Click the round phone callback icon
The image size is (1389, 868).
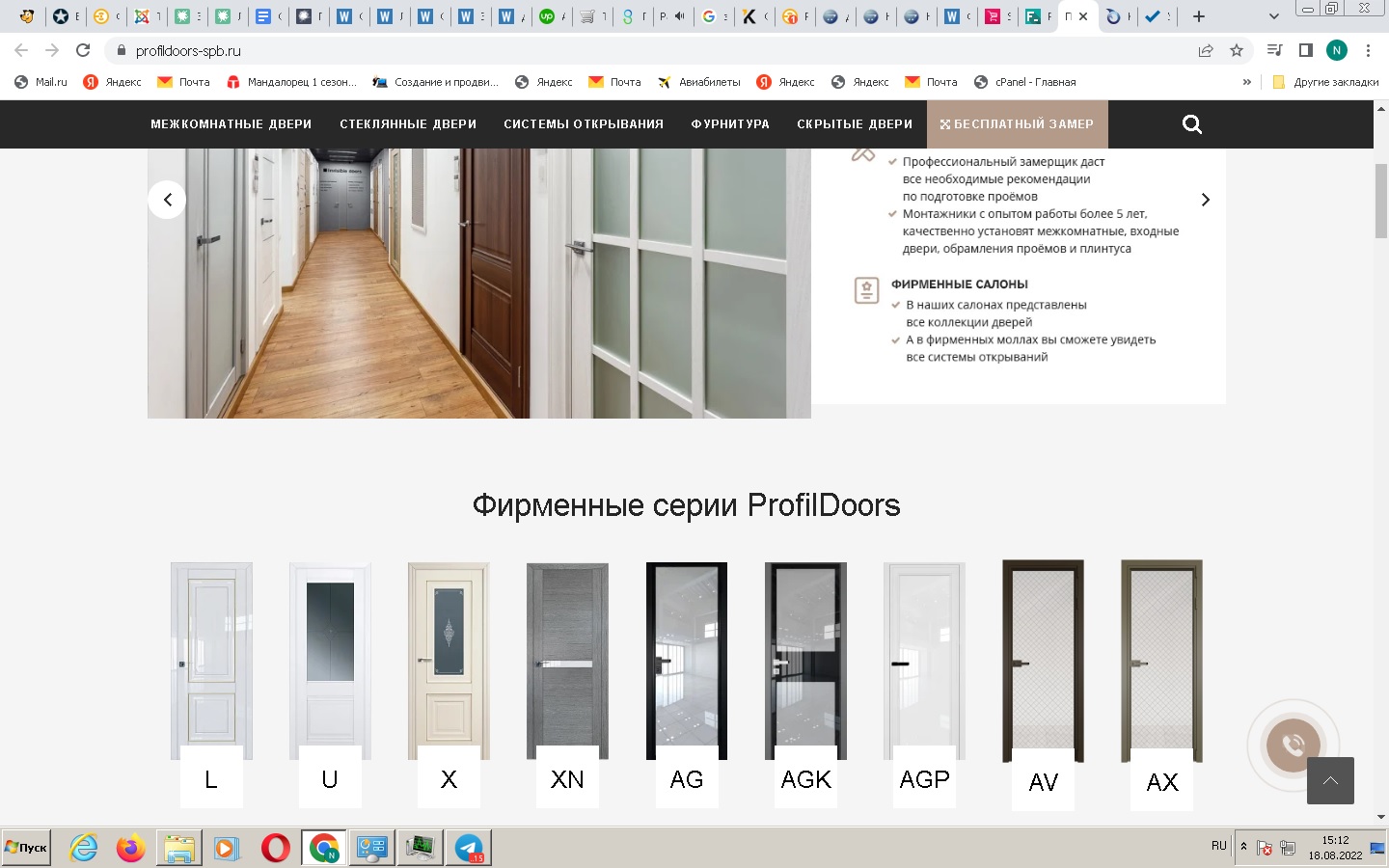tap(1293, 745)
